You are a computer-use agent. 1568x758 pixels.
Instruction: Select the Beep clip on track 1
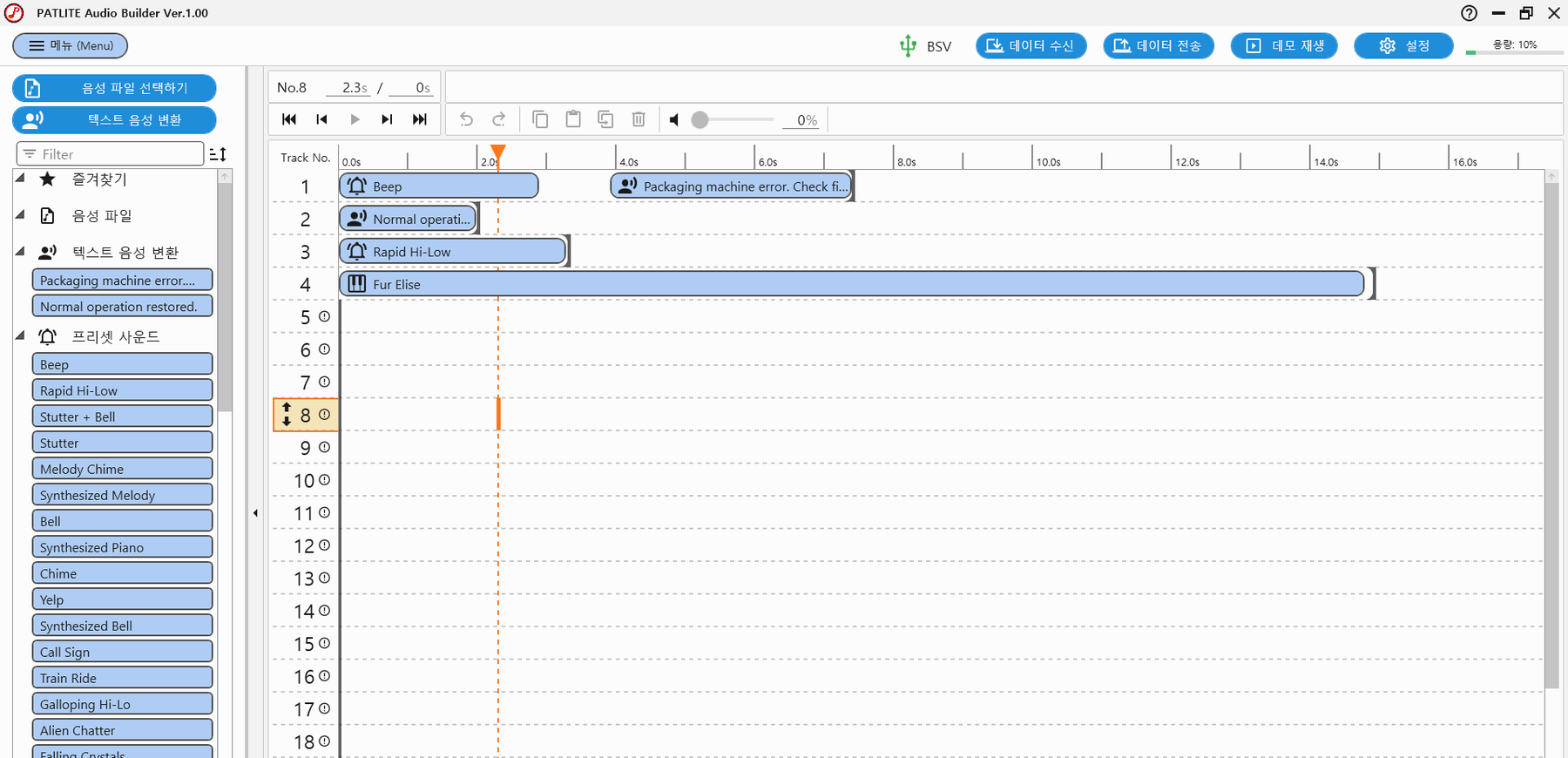pyautogui.click(x=438, y=186)
